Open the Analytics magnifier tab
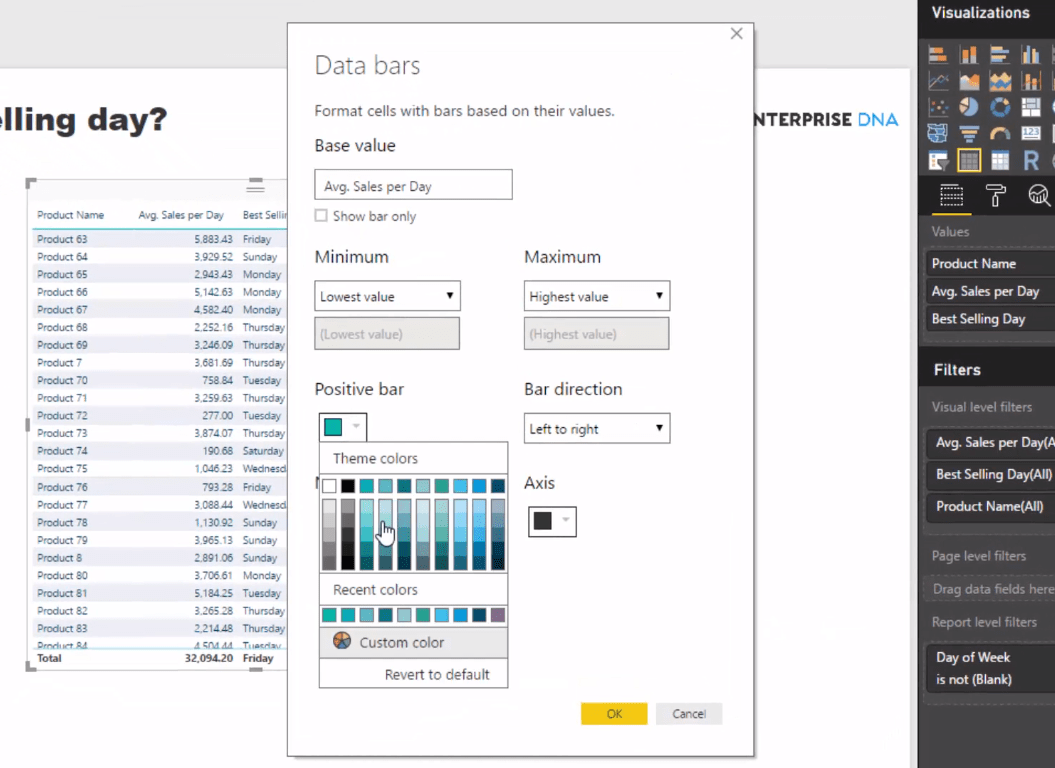The height and width of the screenshot is (768, 1055). (1039, 196)
